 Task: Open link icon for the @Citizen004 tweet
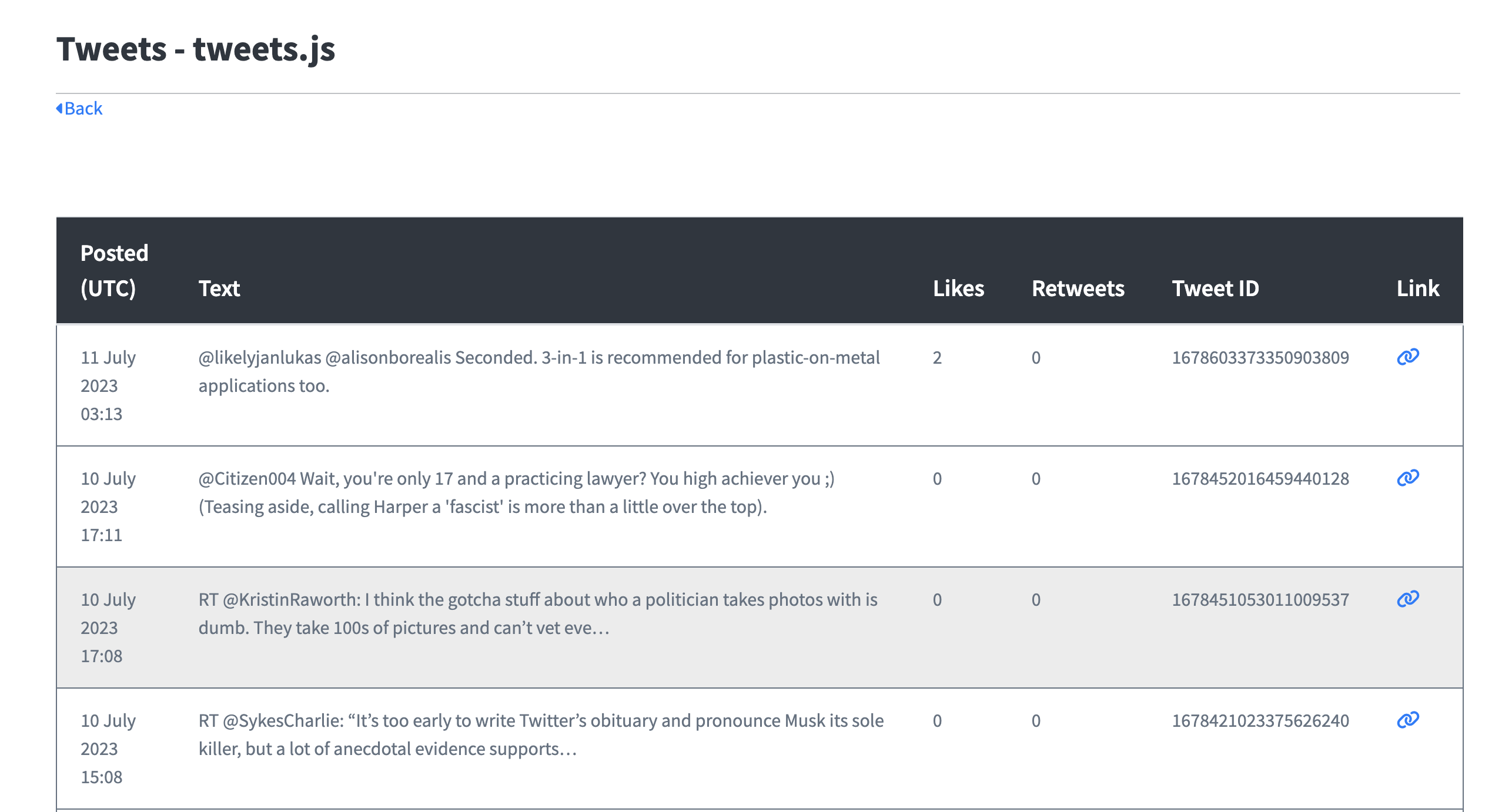(1407, 478)
